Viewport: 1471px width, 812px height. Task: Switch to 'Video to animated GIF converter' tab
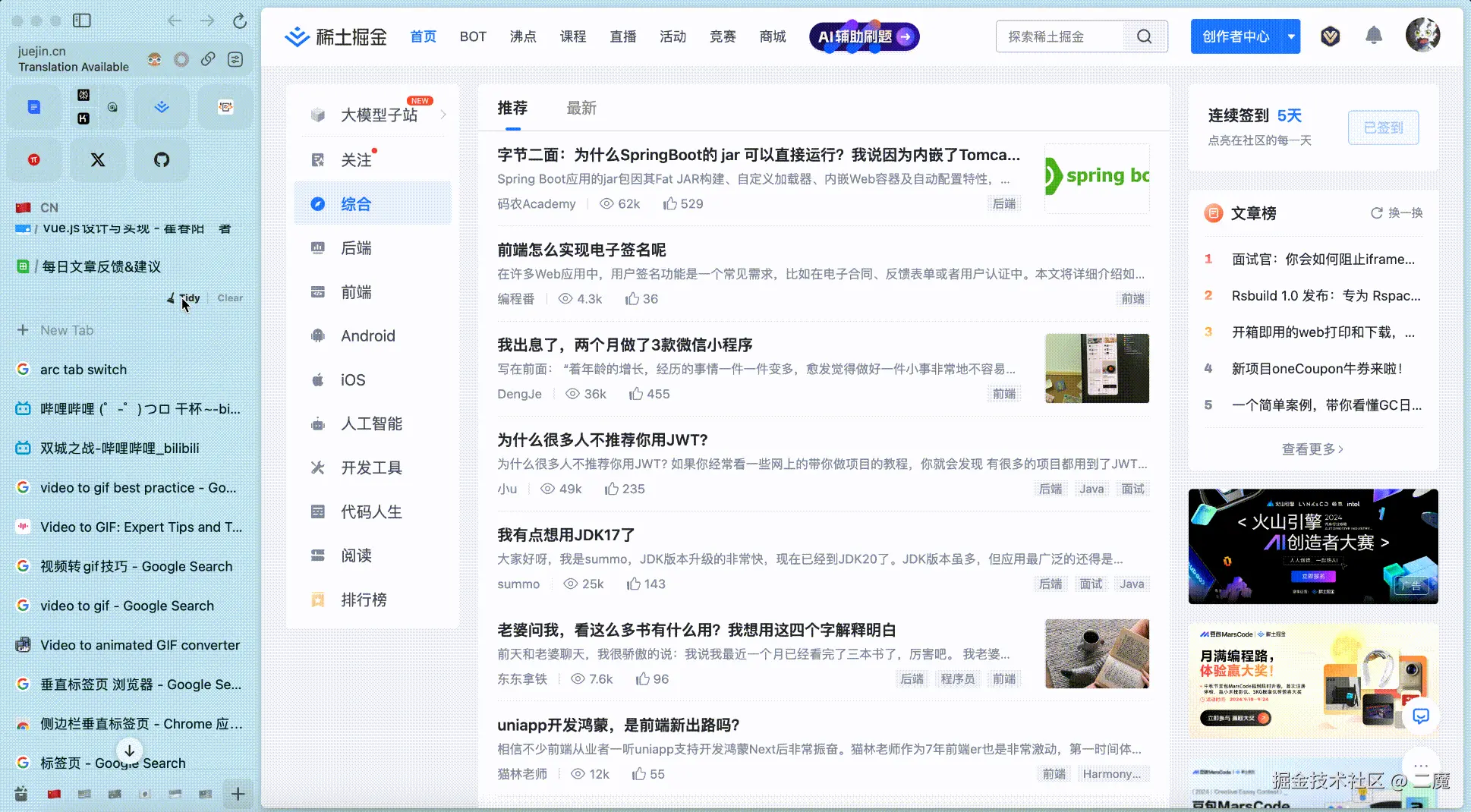[x=131, y=645]
